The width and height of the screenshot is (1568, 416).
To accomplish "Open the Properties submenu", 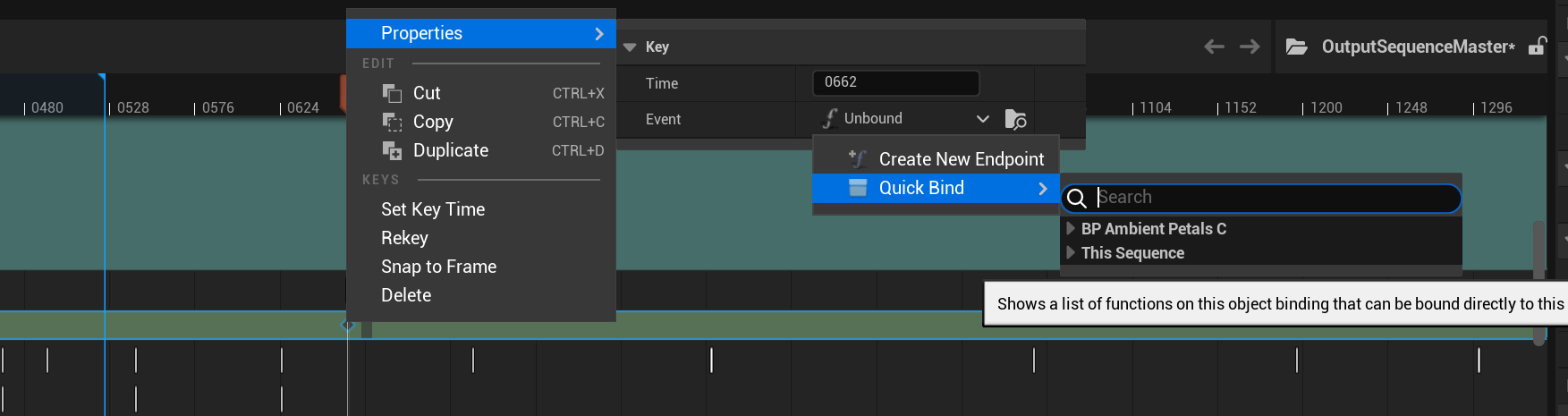I will coord(480,34).
